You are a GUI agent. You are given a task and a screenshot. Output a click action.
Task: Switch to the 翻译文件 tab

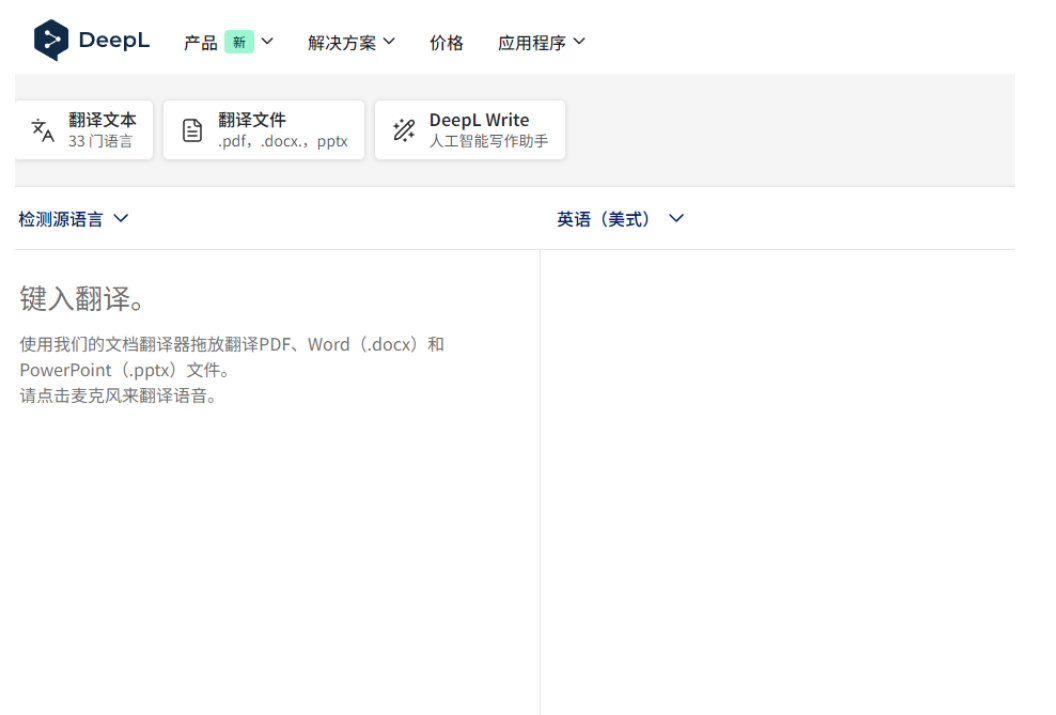[264, 130]
